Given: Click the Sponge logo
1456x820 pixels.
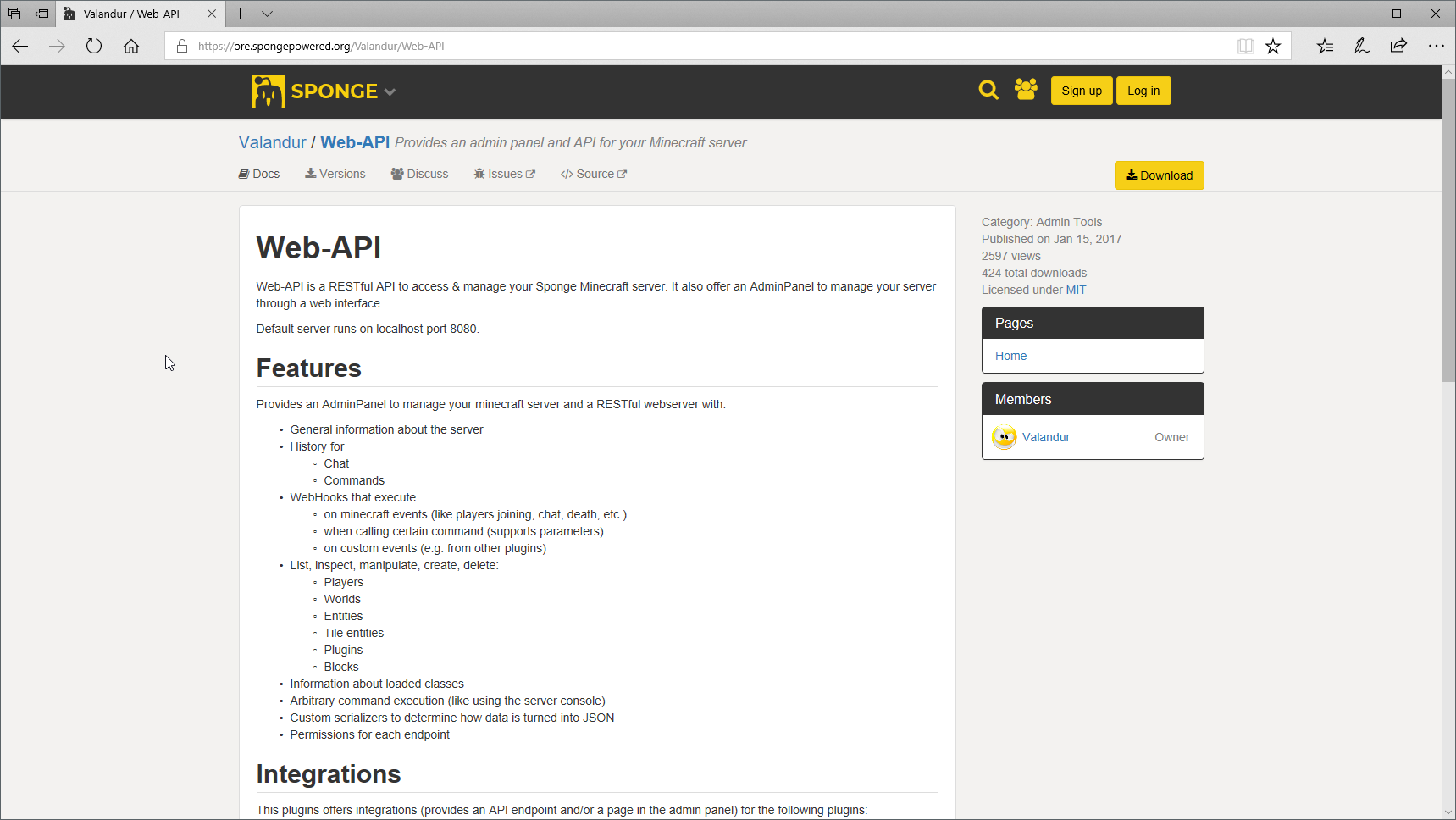Looking at the screenshot, I should tap(267, 91).
